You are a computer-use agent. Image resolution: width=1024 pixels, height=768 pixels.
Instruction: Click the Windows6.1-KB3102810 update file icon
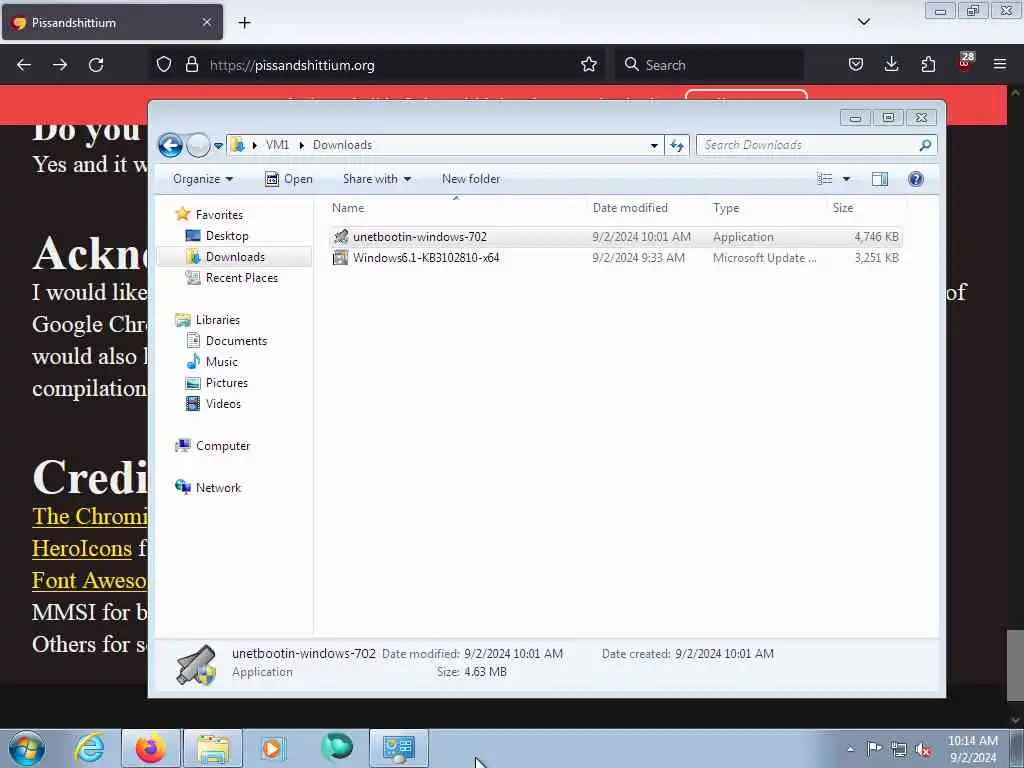[341, 258]
